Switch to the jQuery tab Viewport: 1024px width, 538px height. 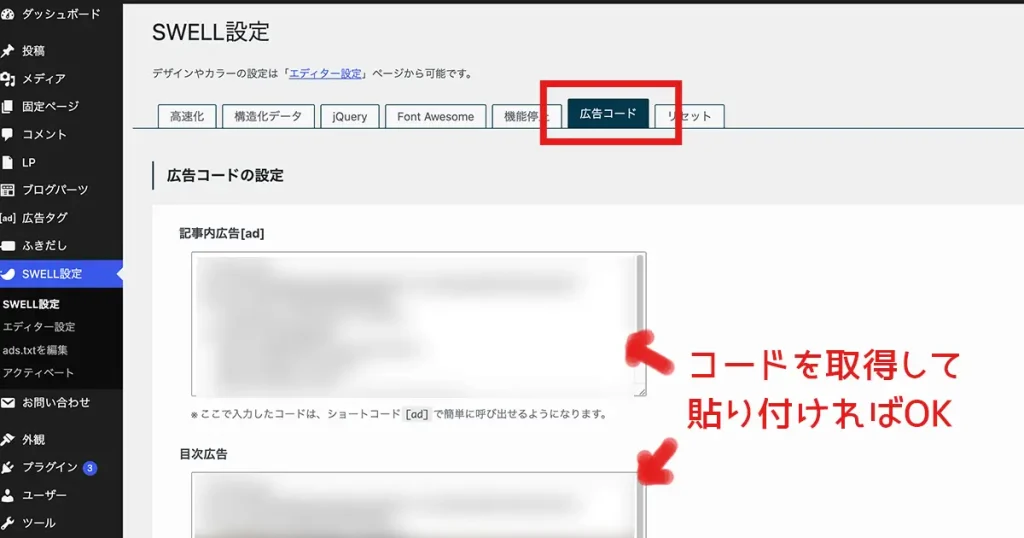[x=349, y=116]
